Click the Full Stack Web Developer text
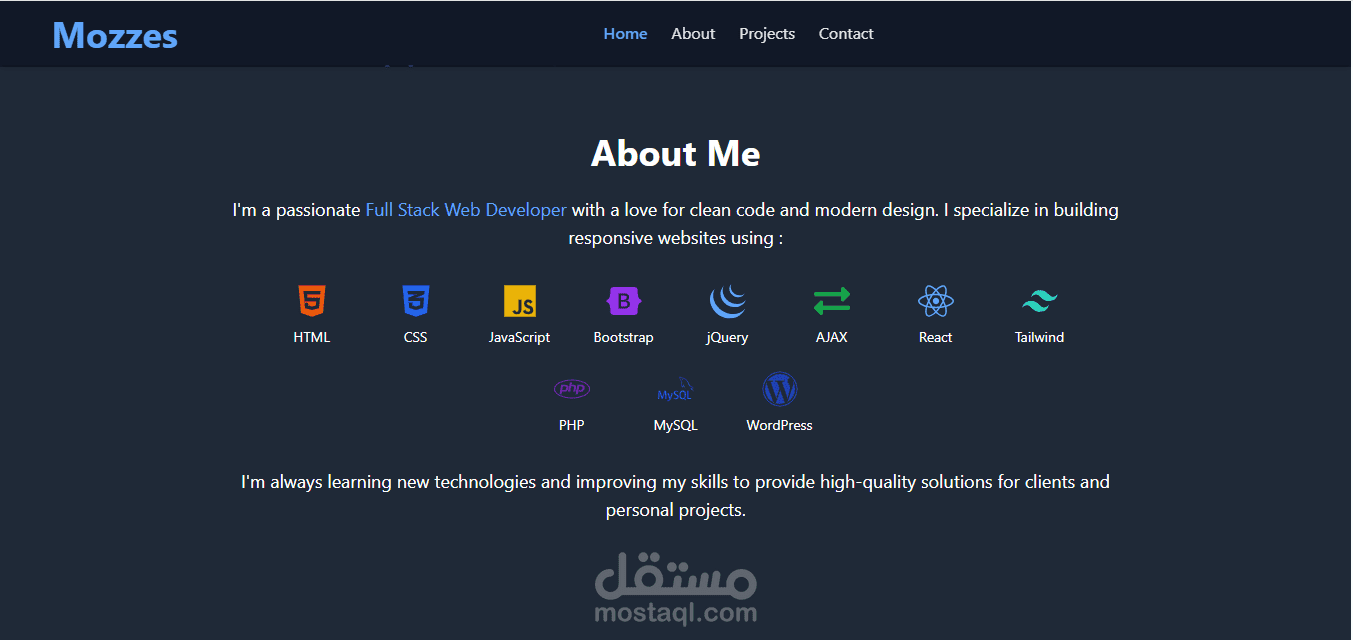Image resolution: width=1353 pixels, height=640 pixels. (466, 210)
